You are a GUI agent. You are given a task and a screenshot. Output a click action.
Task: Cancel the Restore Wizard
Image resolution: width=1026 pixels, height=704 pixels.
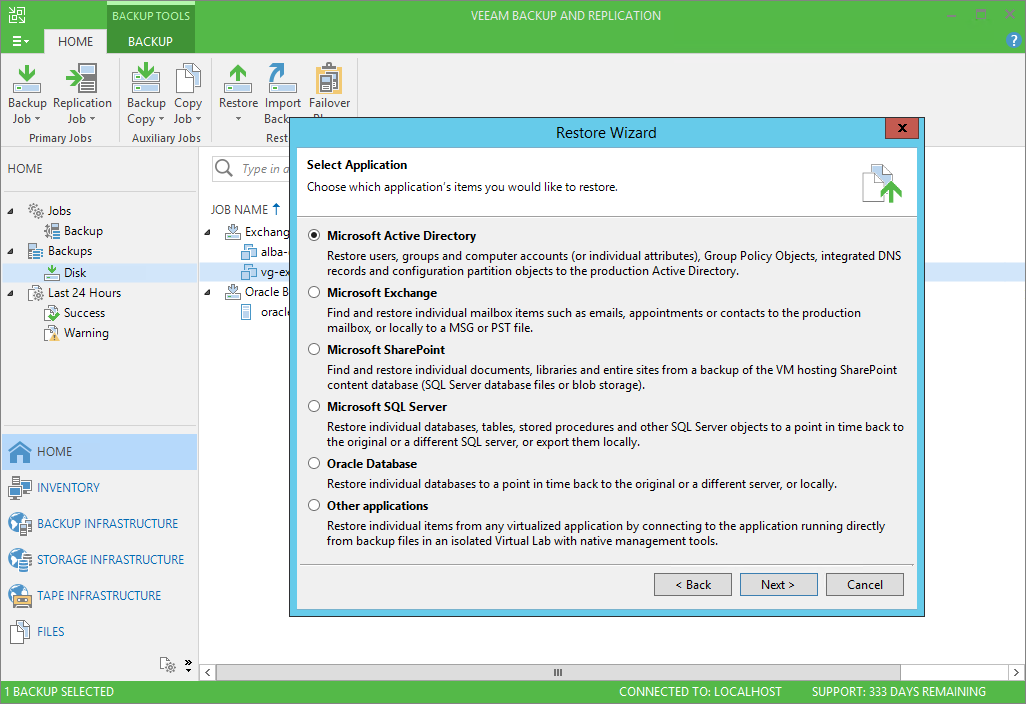click(x=864, y=584)
